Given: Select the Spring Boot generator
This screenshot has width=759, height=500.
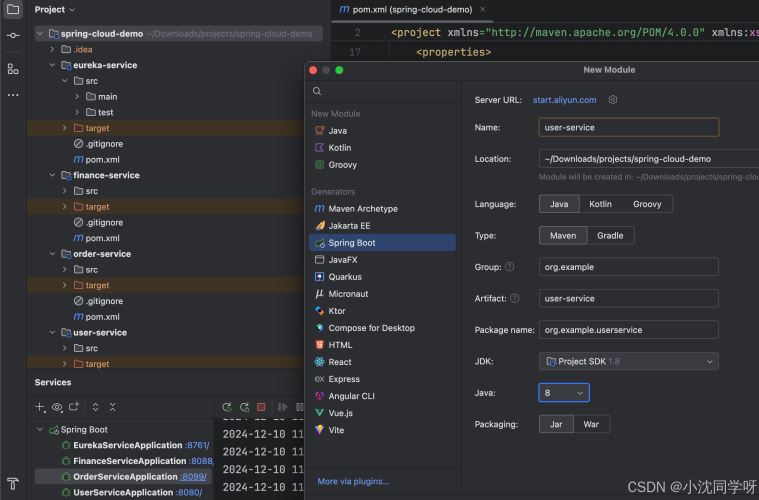Looking at the screenshot, I should [x=382, y=242].
